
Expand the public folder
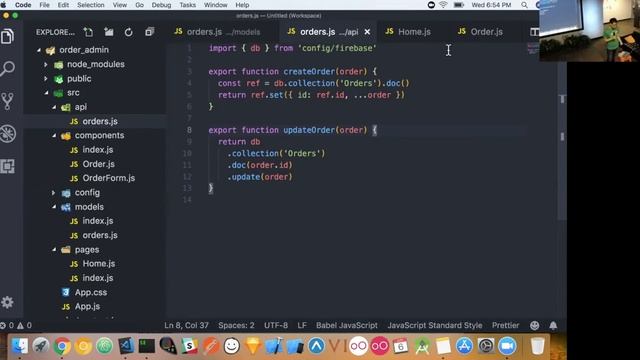point(46,79)
